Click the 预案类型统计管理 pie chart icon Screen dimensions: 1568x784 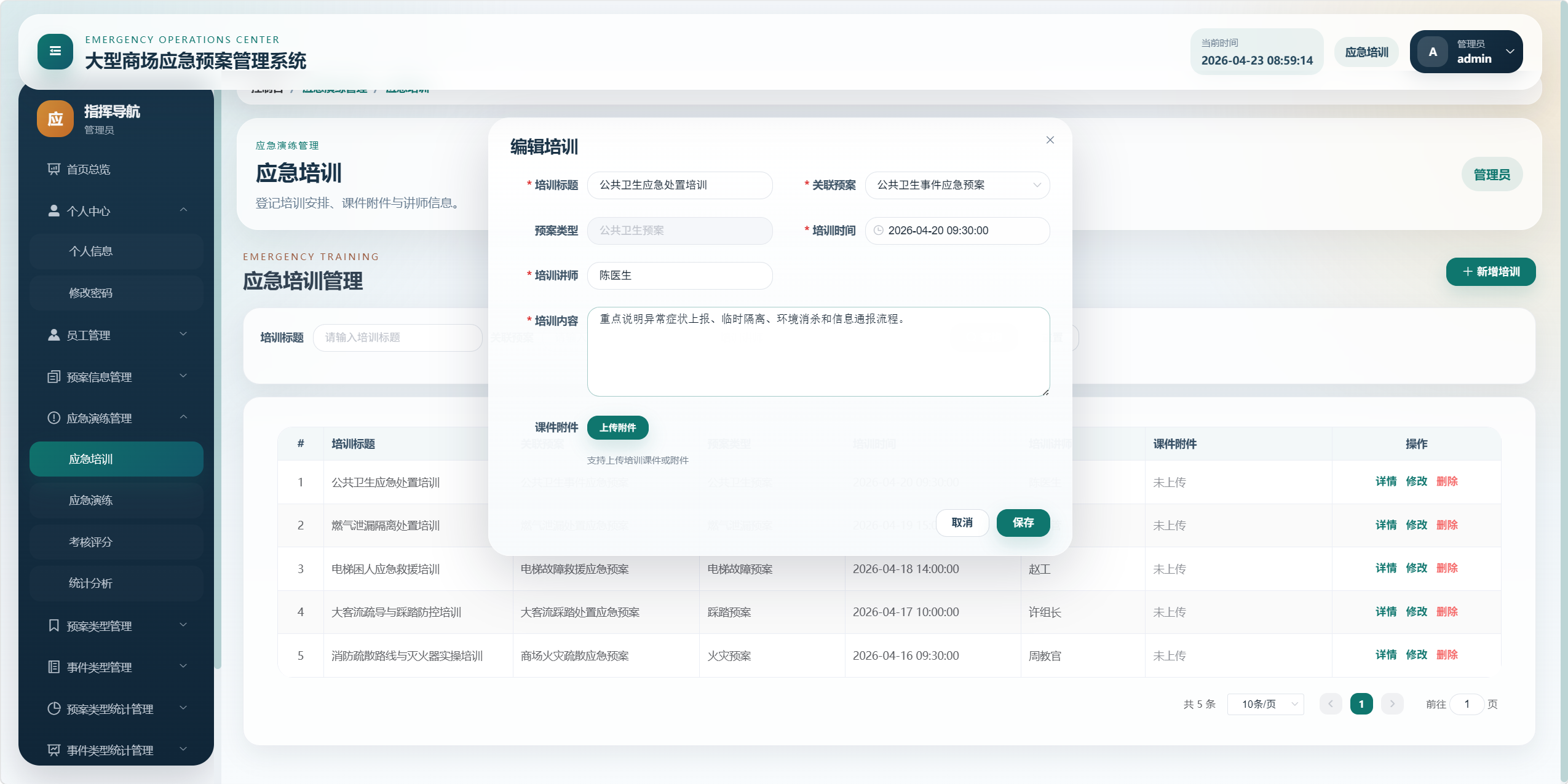[53, 708]
